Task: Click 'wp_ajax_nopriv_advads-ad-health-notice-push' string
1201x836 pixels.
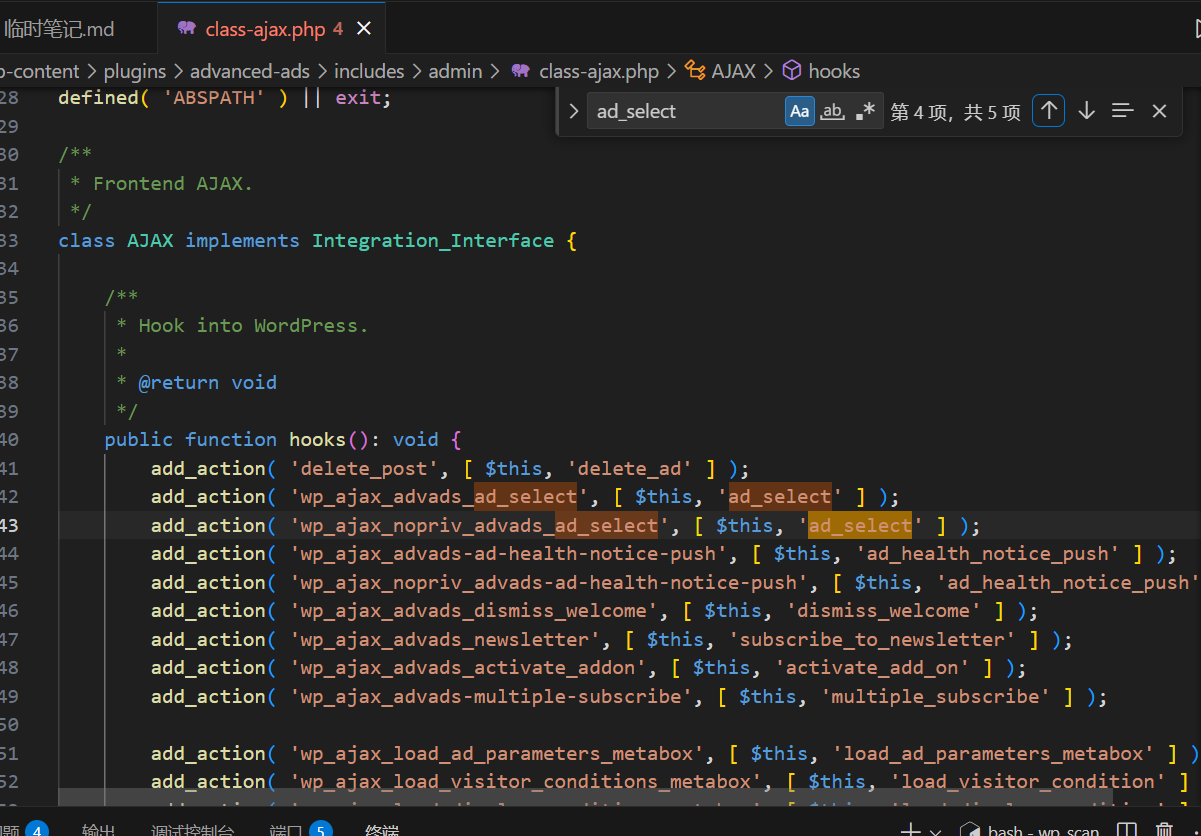Action: click(x=549, y=582)
